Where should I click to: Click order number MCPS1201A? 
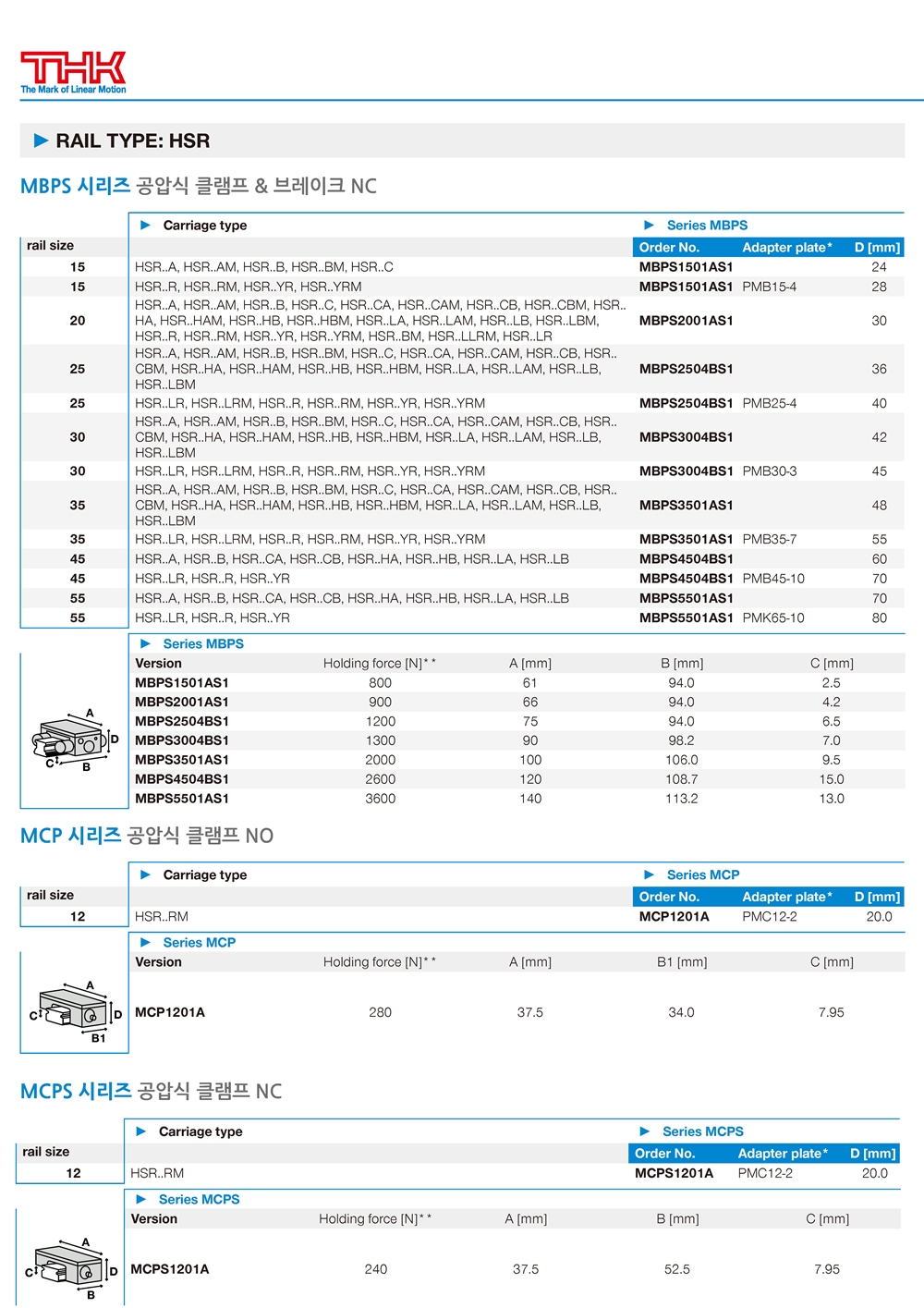point(674,1174)
